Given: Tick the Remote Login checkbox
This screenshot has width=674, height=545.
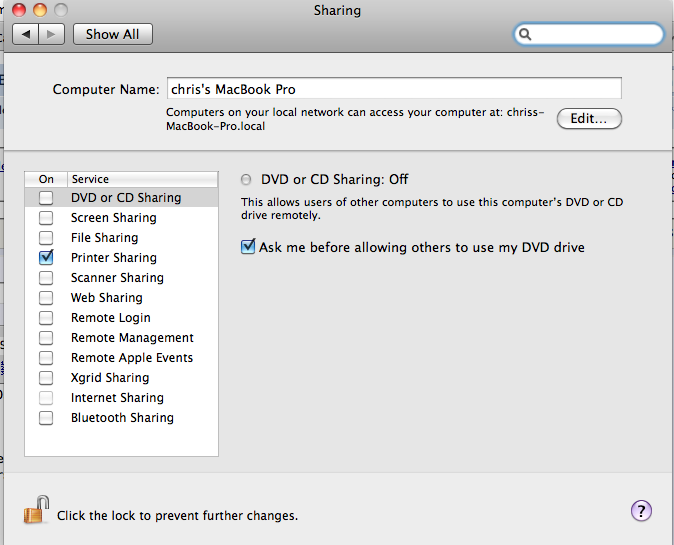Looking at the screenshot, I should 46,318.
